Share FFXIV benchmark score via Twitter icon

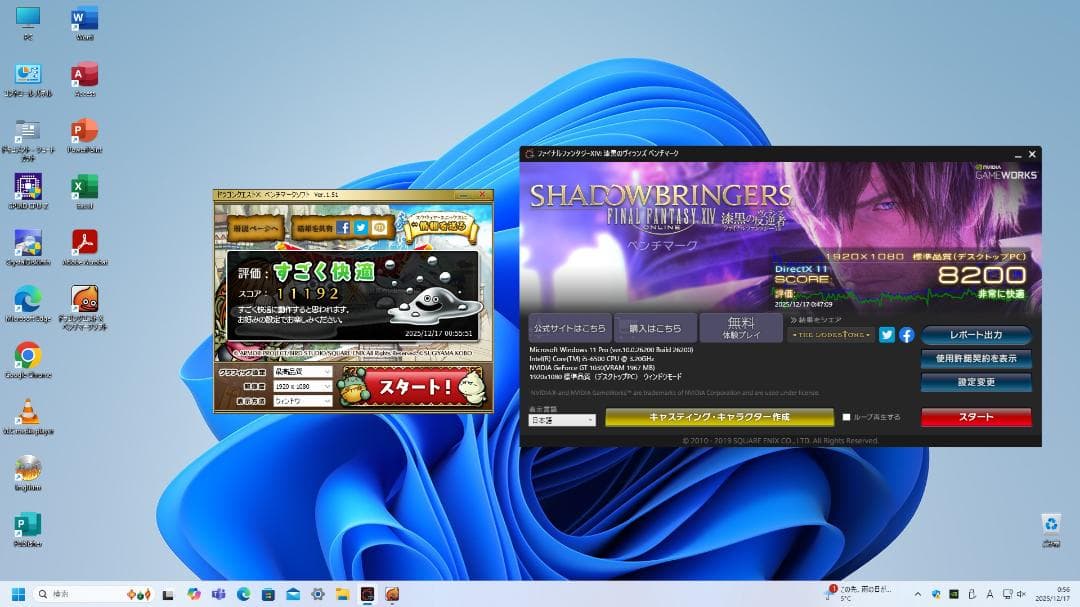887,334
